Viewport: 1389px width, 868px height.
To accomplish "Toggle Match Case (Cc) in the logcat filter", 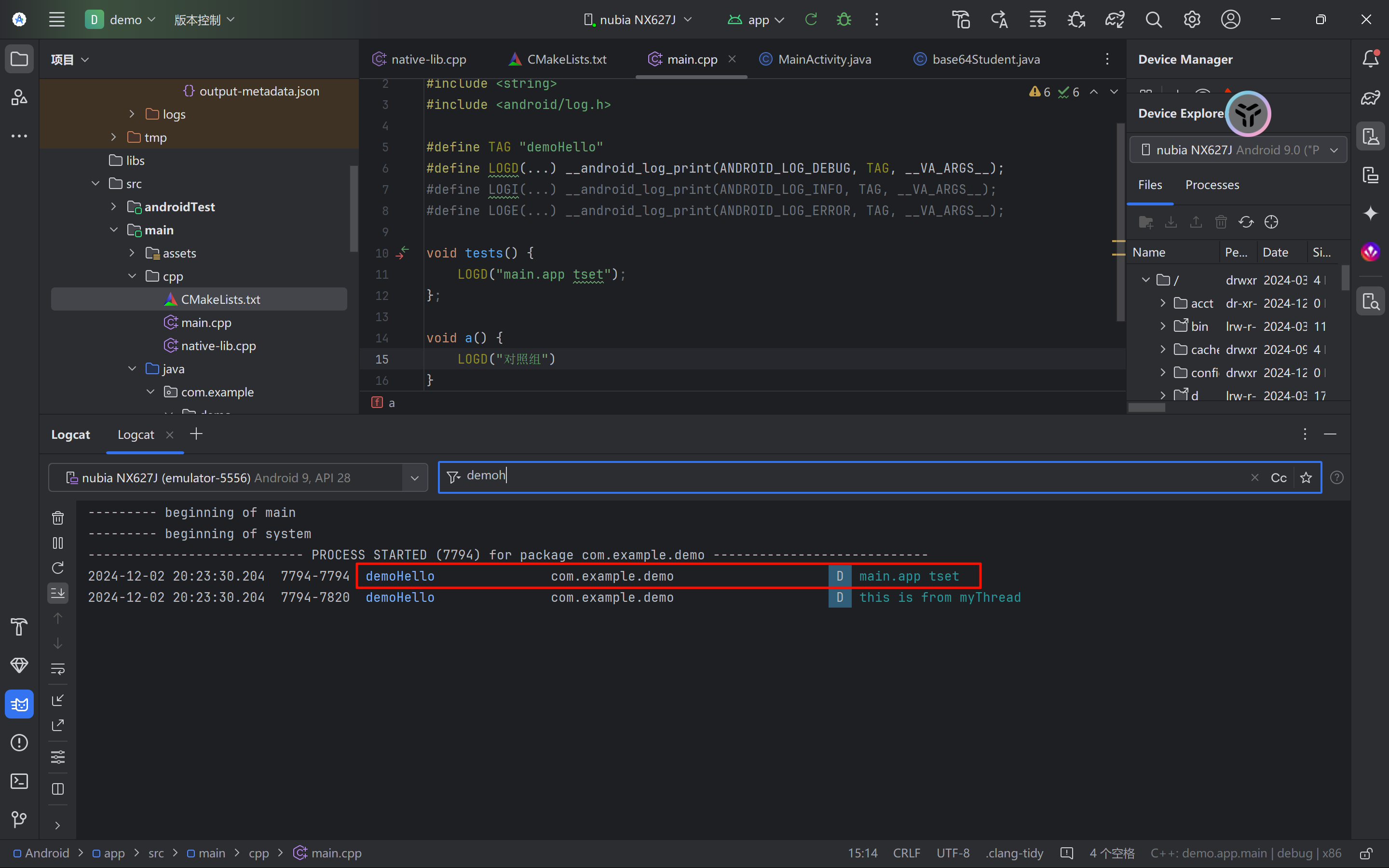I will [x=1278, y=477].
